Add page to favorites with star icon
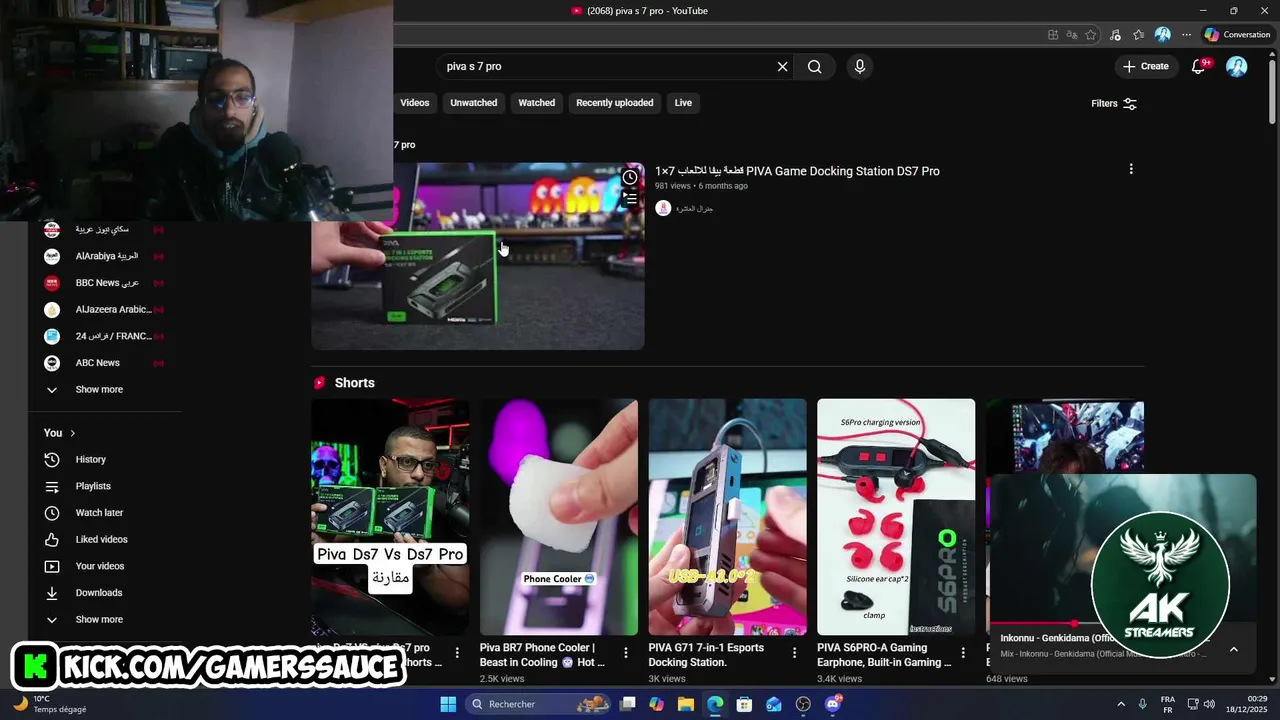 click(x=1091, y=35)
